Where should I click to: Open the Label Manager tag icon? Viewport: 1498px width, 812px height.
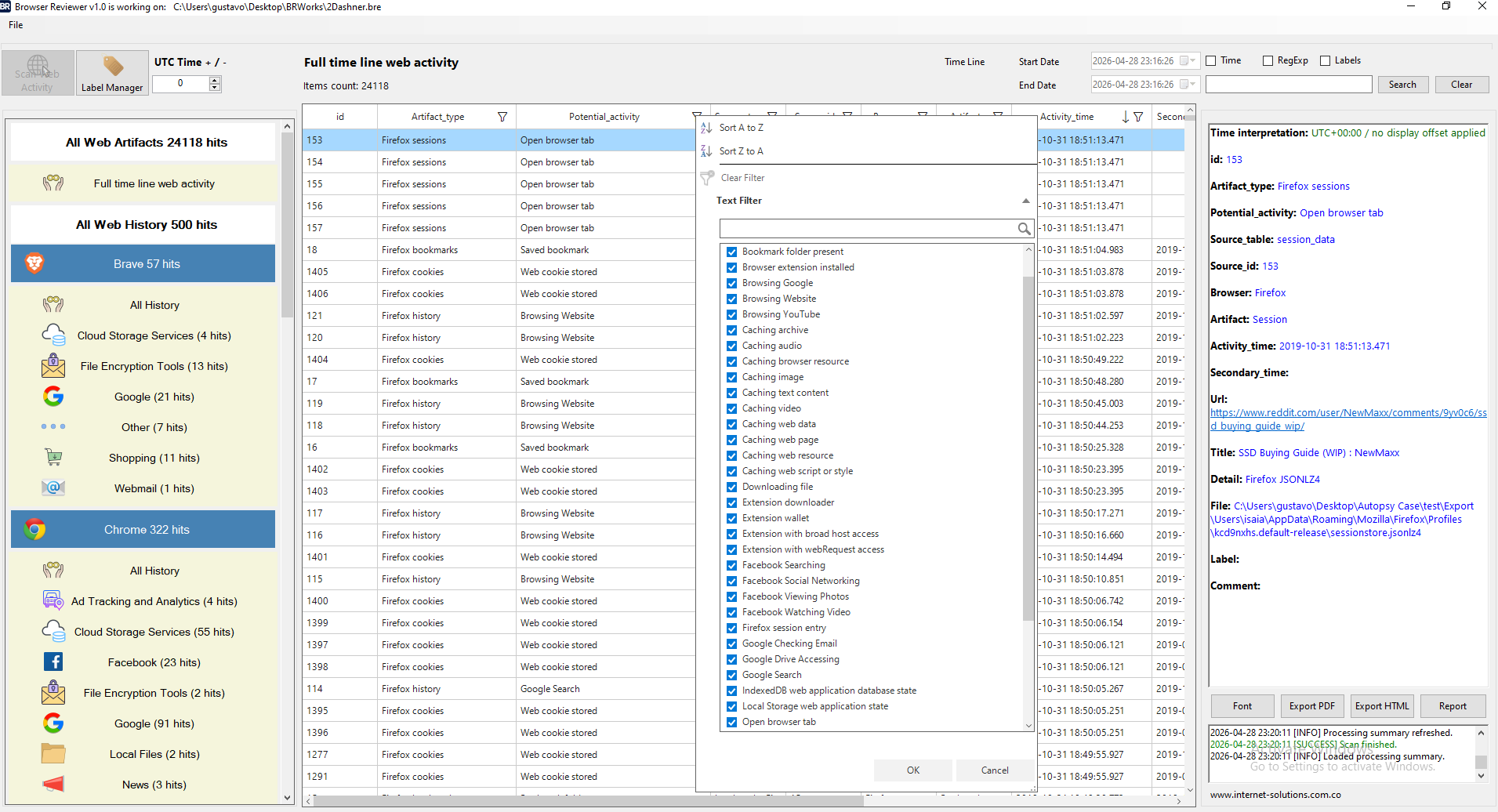click(113, 66)
